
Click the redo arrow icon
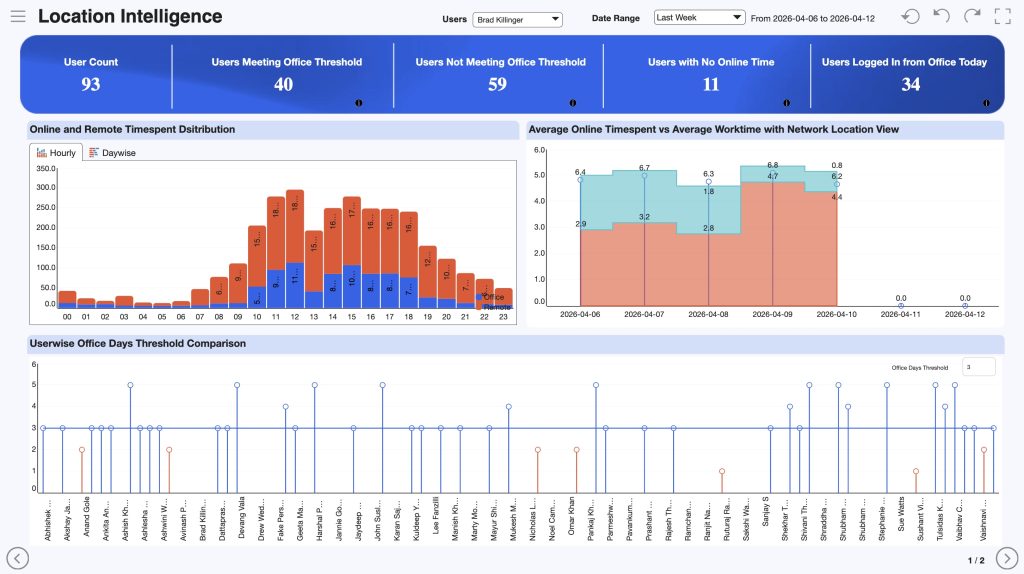[972, 17]
